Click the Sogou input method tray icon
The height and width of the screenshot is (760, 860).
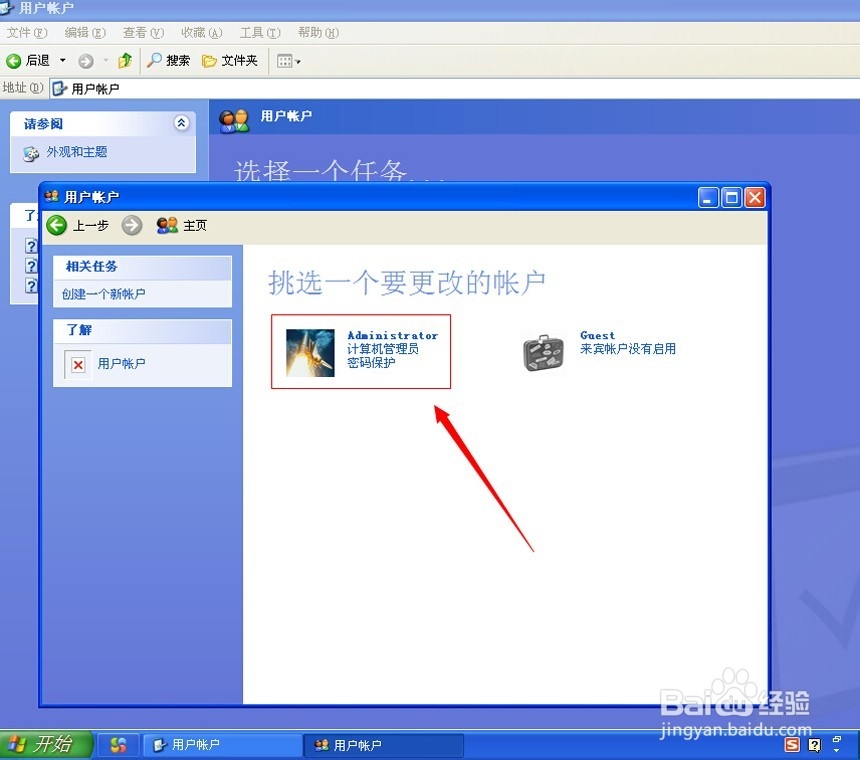(x=793, y=744)
